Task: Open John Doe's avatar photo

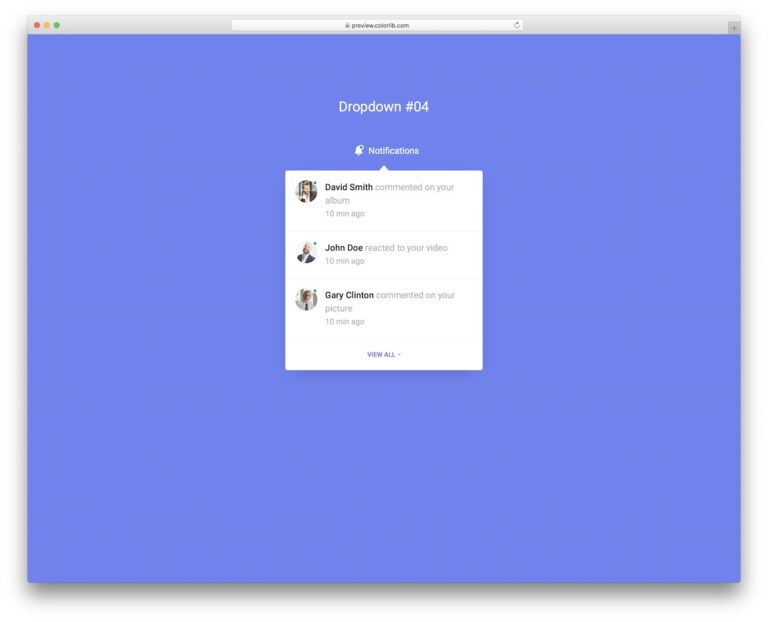Action: tap(306, 252)
